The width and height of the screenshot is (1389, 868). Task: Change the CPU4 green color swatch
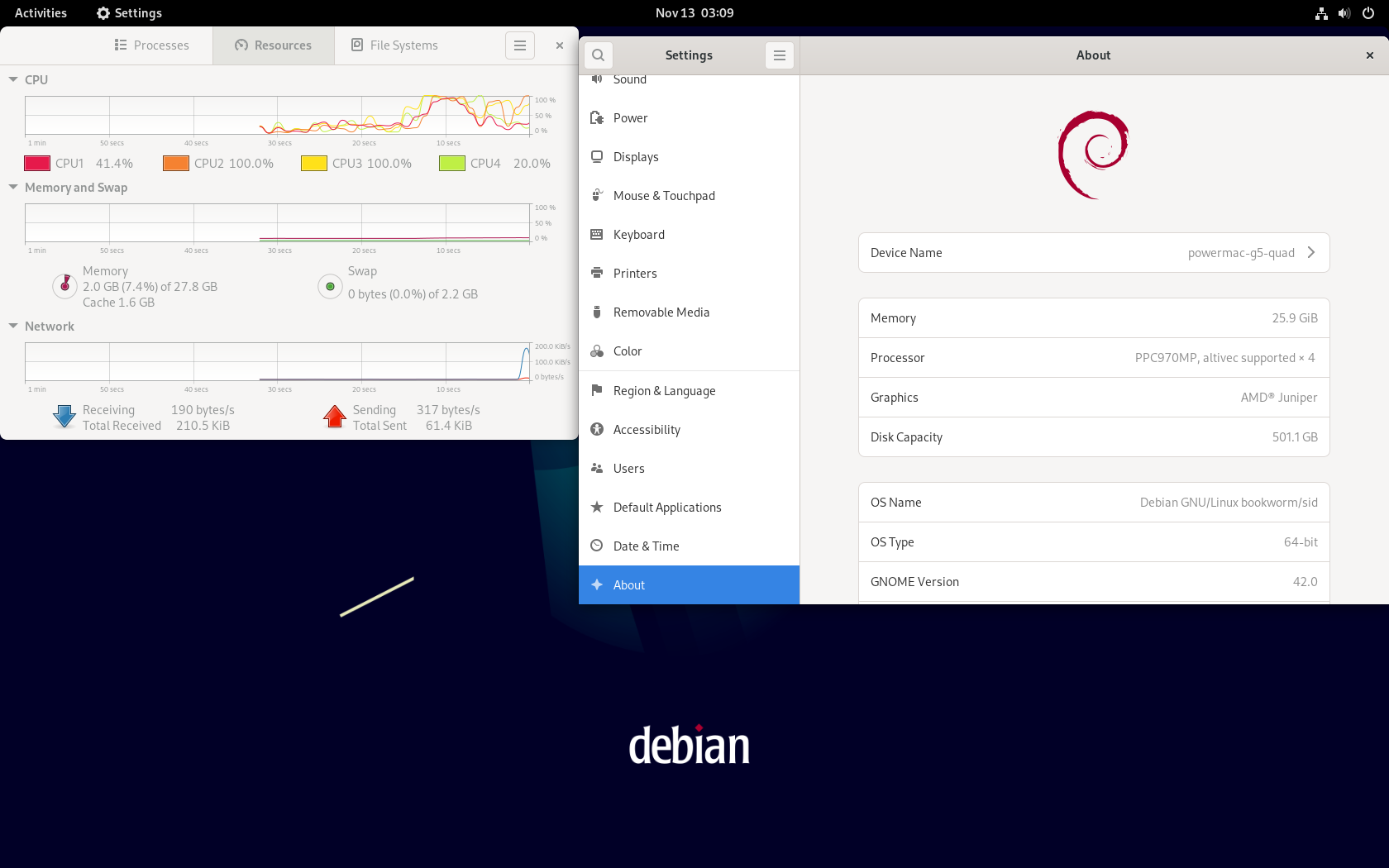(x=452, y=164)
